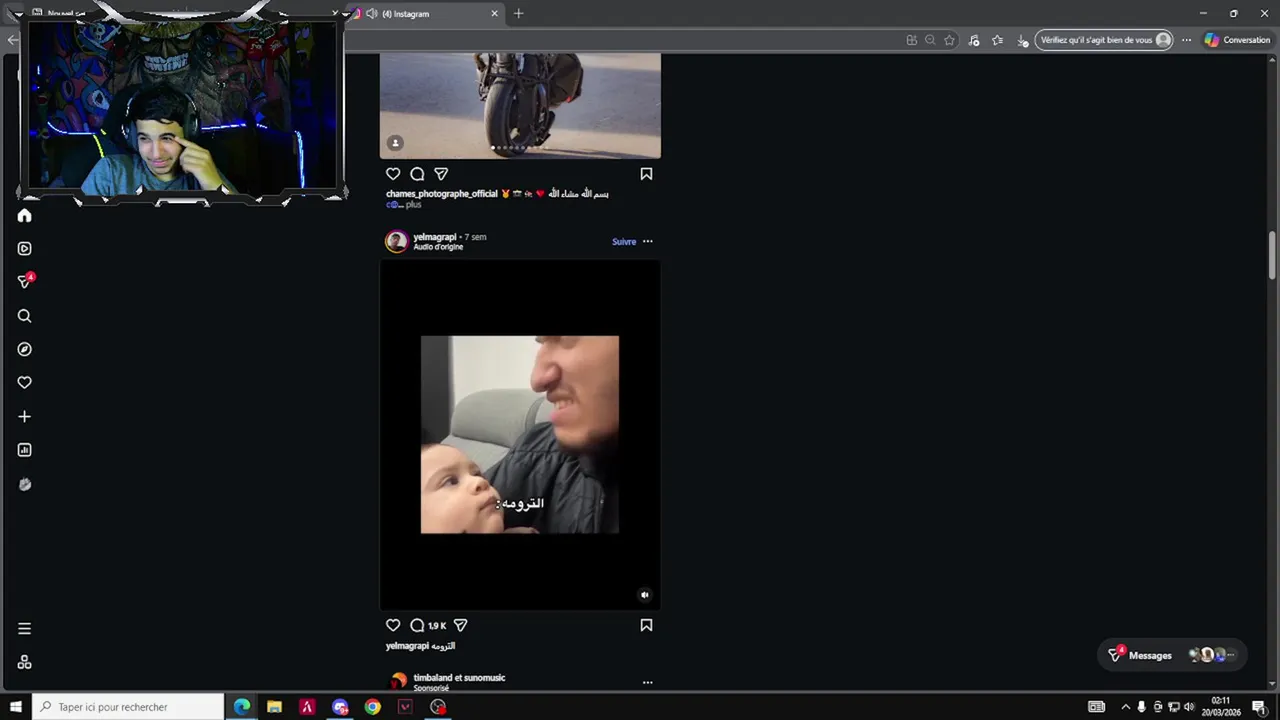Expand caption with the plus link
Image resolution: width=1280 pixels, height=720 pixels.
point(413,205)
